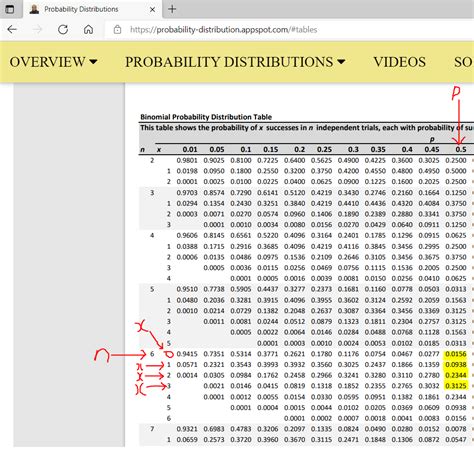Click the yellow-highlighted 0.2344 cell
This screenshot has height=453, width=474.
pyautogui.click(x=456, y=375)
